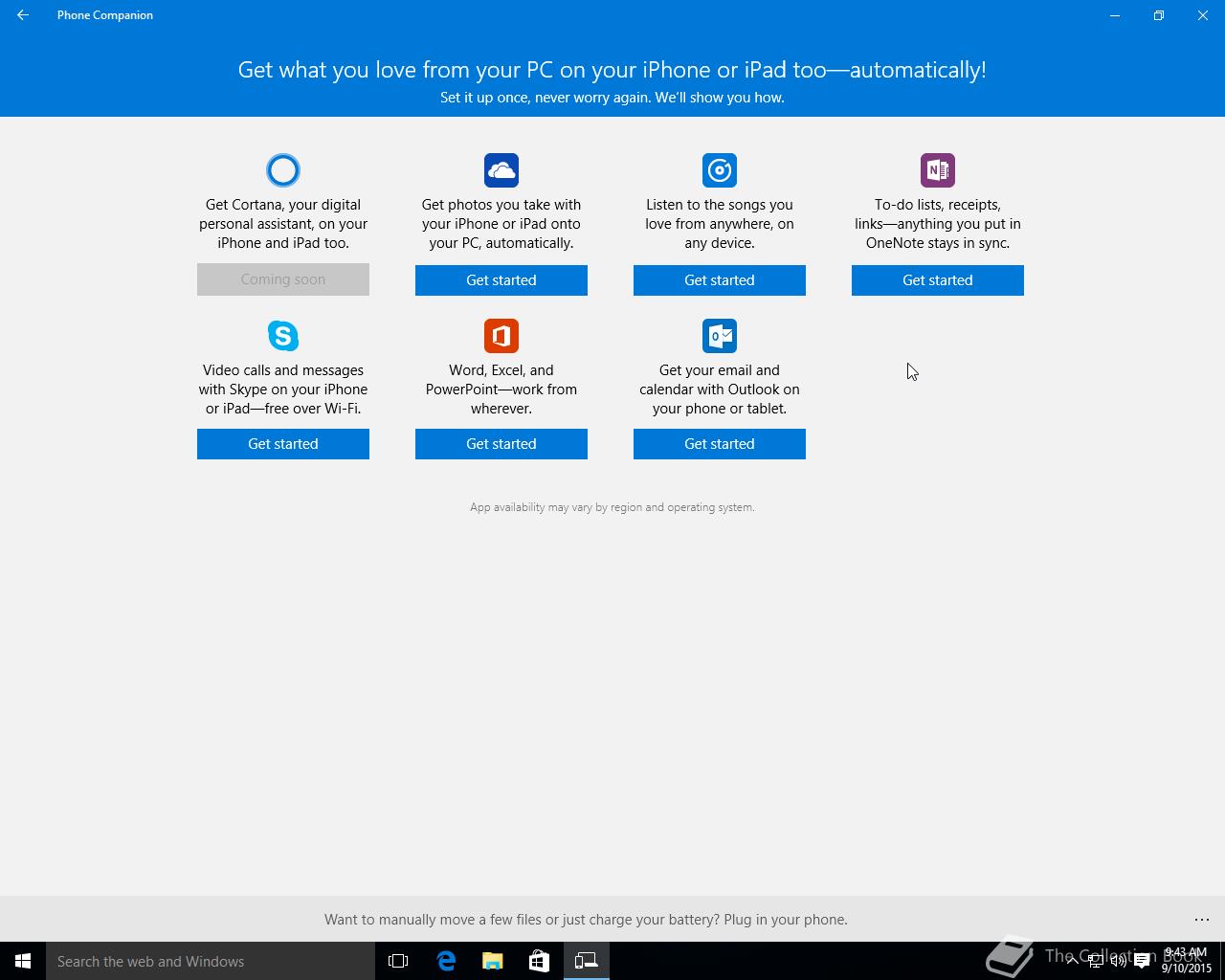The height and width of the screenshot is (980, 1225).
Task: Click the 'Plug in your phone' message bar
Action: (x=586, y=920)
